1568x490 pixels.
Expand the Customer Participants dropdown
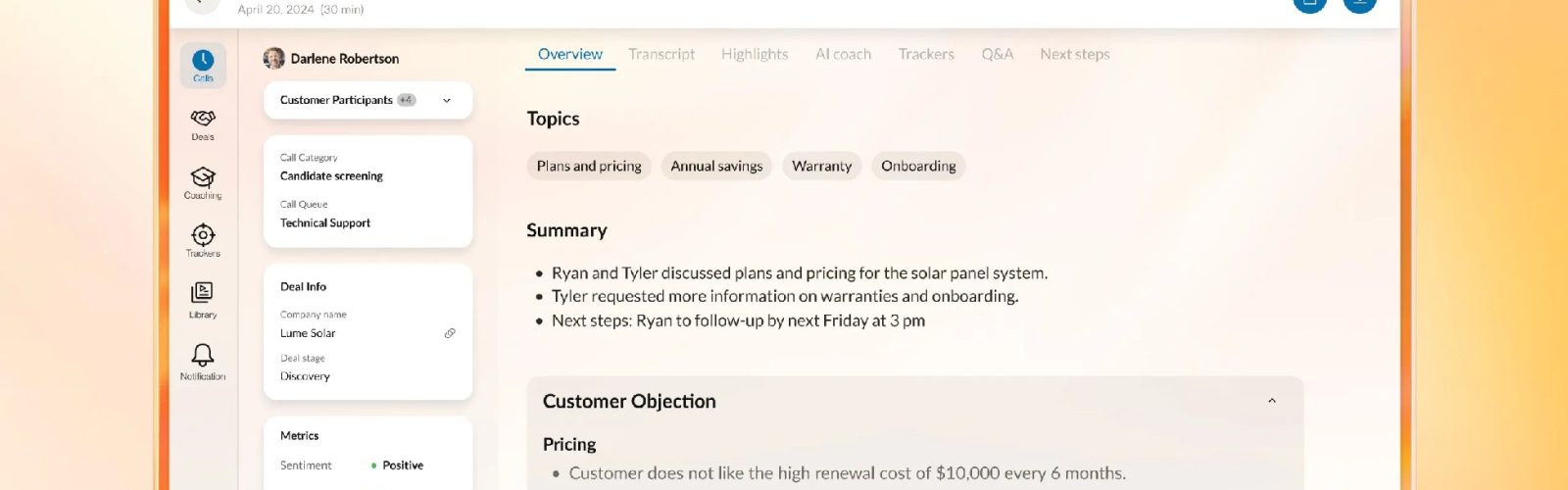[447, 100]
